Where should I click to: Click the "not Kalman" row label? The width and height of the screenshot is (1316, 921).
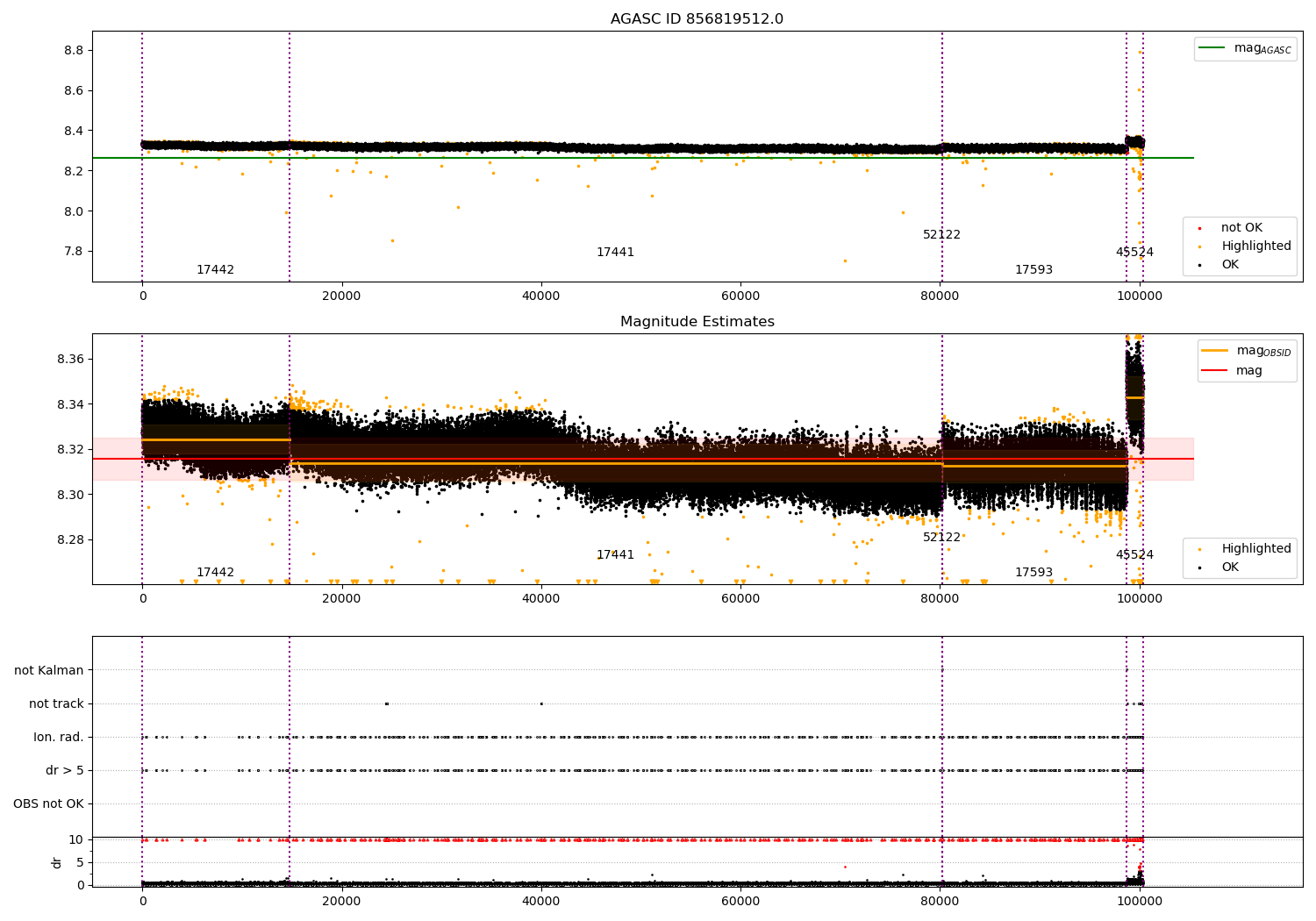click(x=49, y=671)
